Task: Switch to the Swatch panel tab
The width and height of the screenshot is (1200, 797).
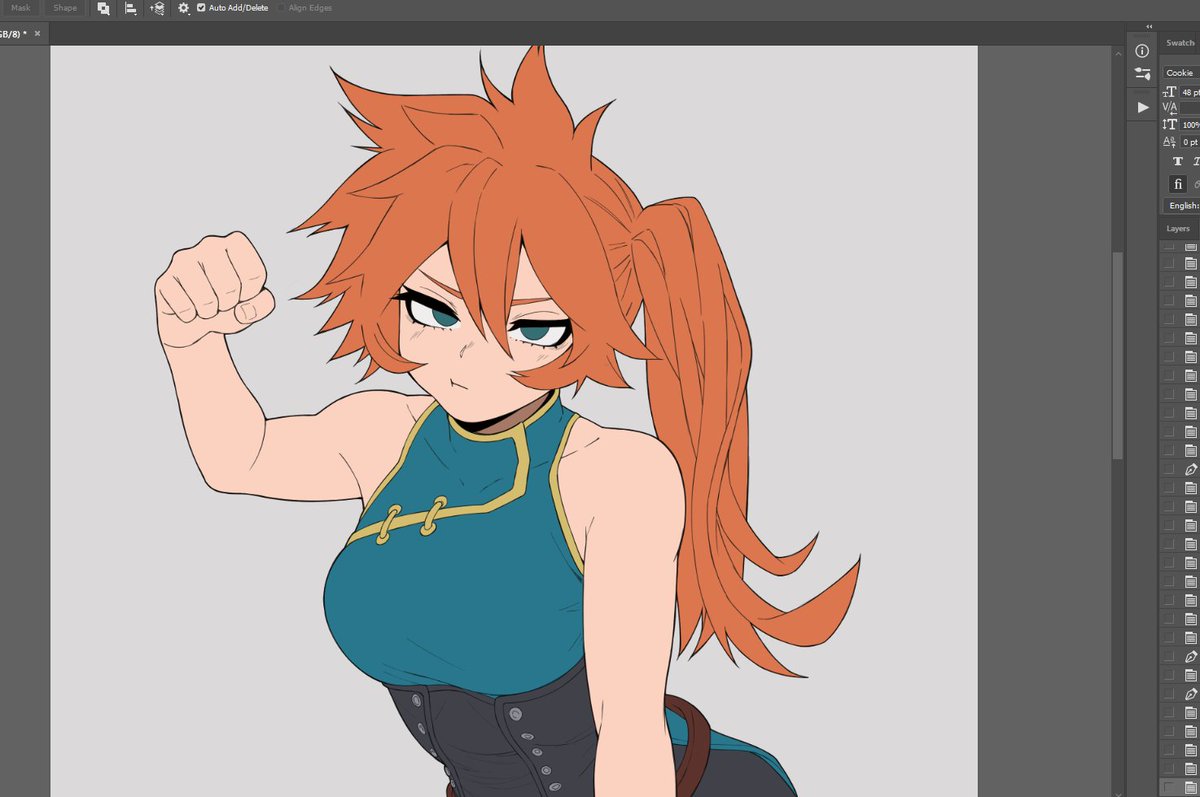Action: (1180, 42)
